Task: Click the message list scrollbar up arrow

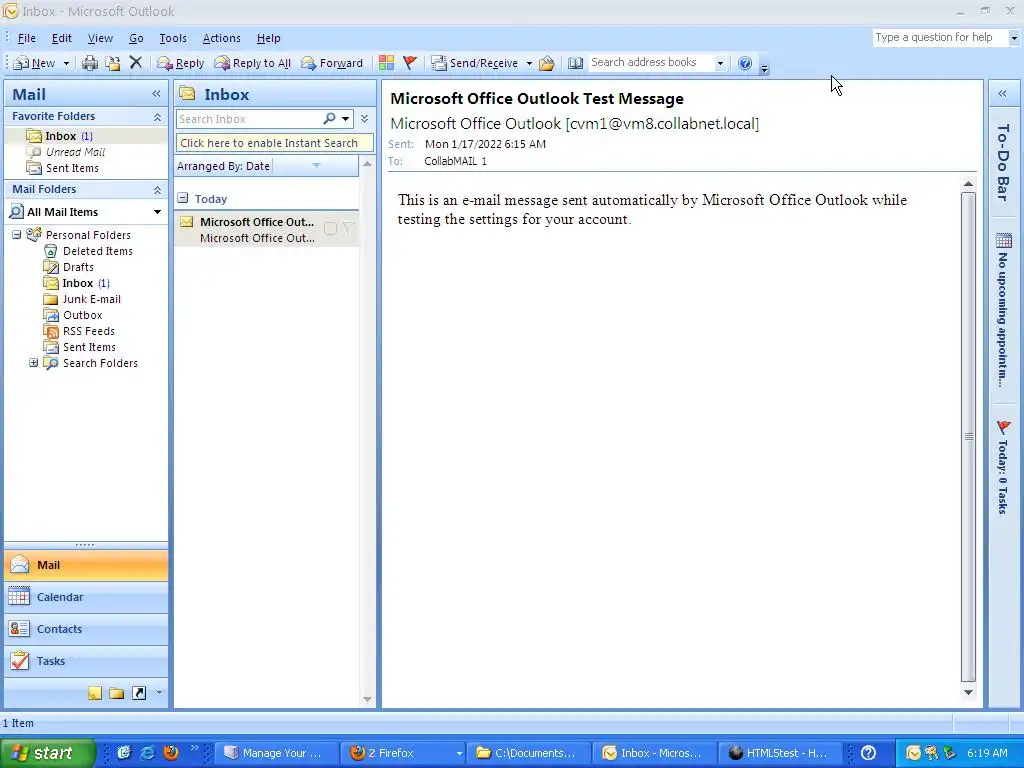Action: pos(367,164)
